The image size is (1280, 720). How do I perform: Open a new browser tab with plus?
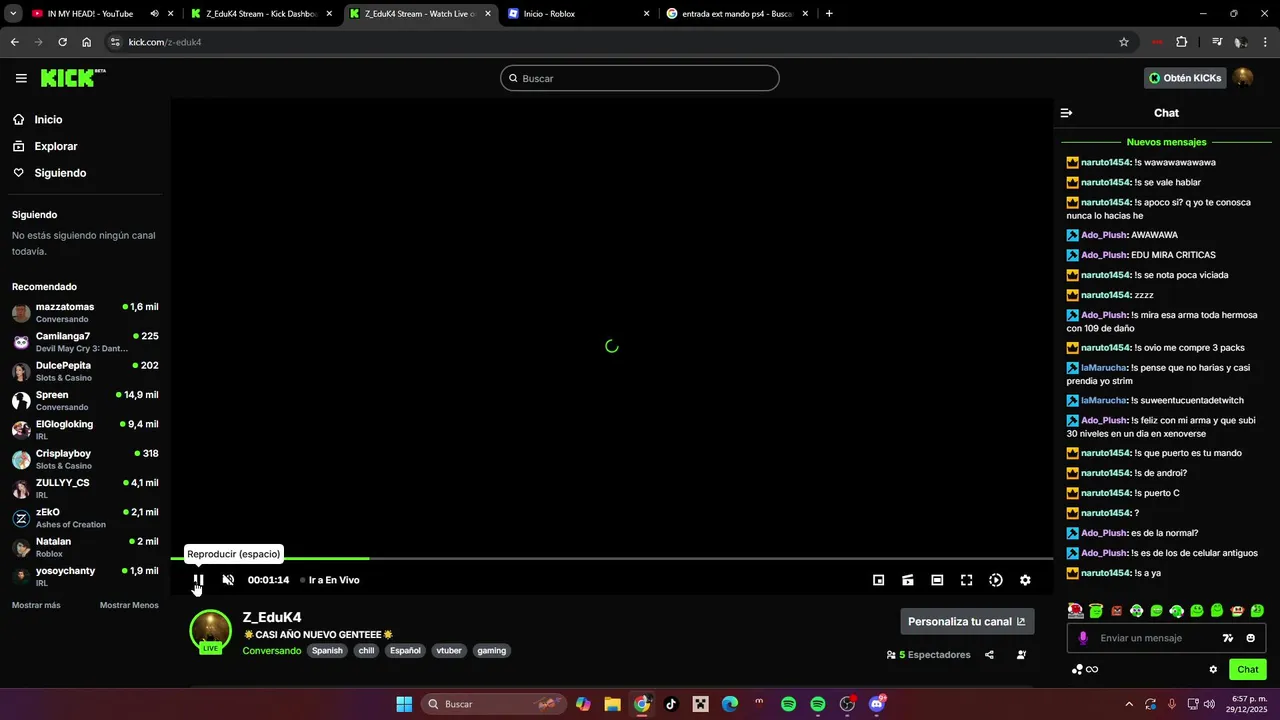(x=829, y=14)
